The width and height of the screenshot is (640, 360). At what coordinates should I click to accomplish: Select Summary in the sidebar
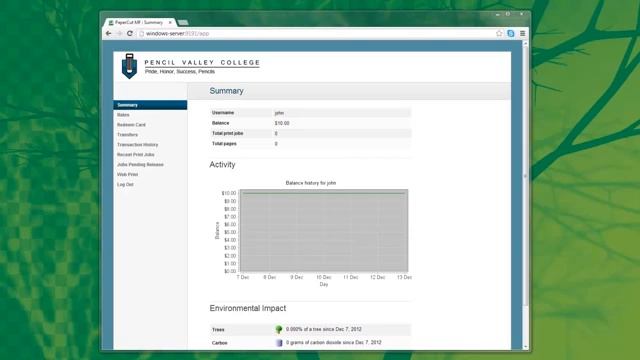pos(150,105)
